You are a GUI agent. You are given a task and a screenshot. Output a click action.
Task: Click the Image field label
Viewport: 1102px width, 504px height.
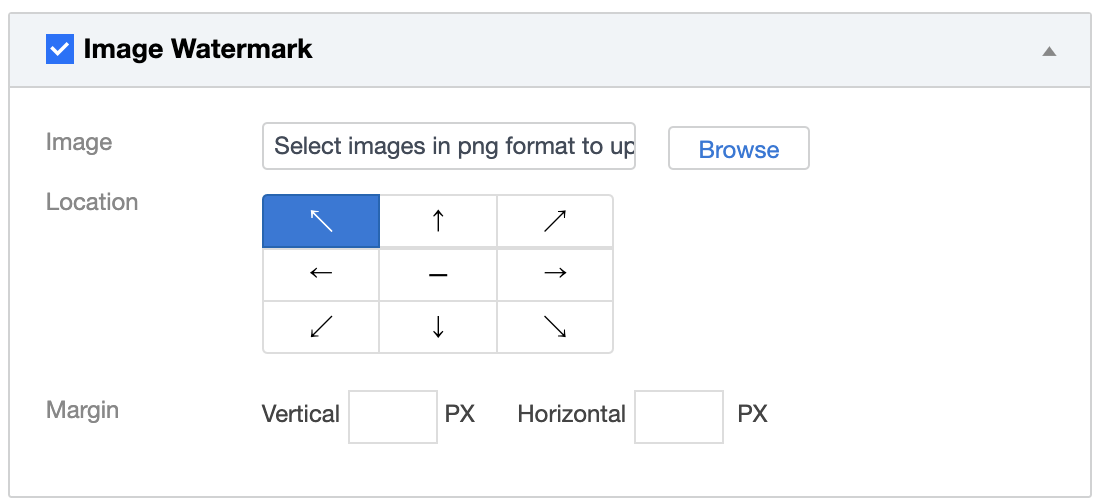[x=79, y=142]
